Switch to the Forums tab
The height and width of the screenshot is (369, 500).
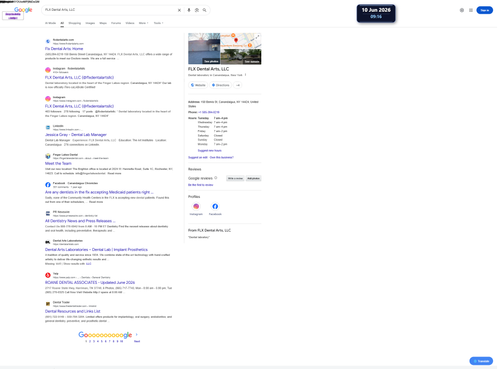click(116, 23)
